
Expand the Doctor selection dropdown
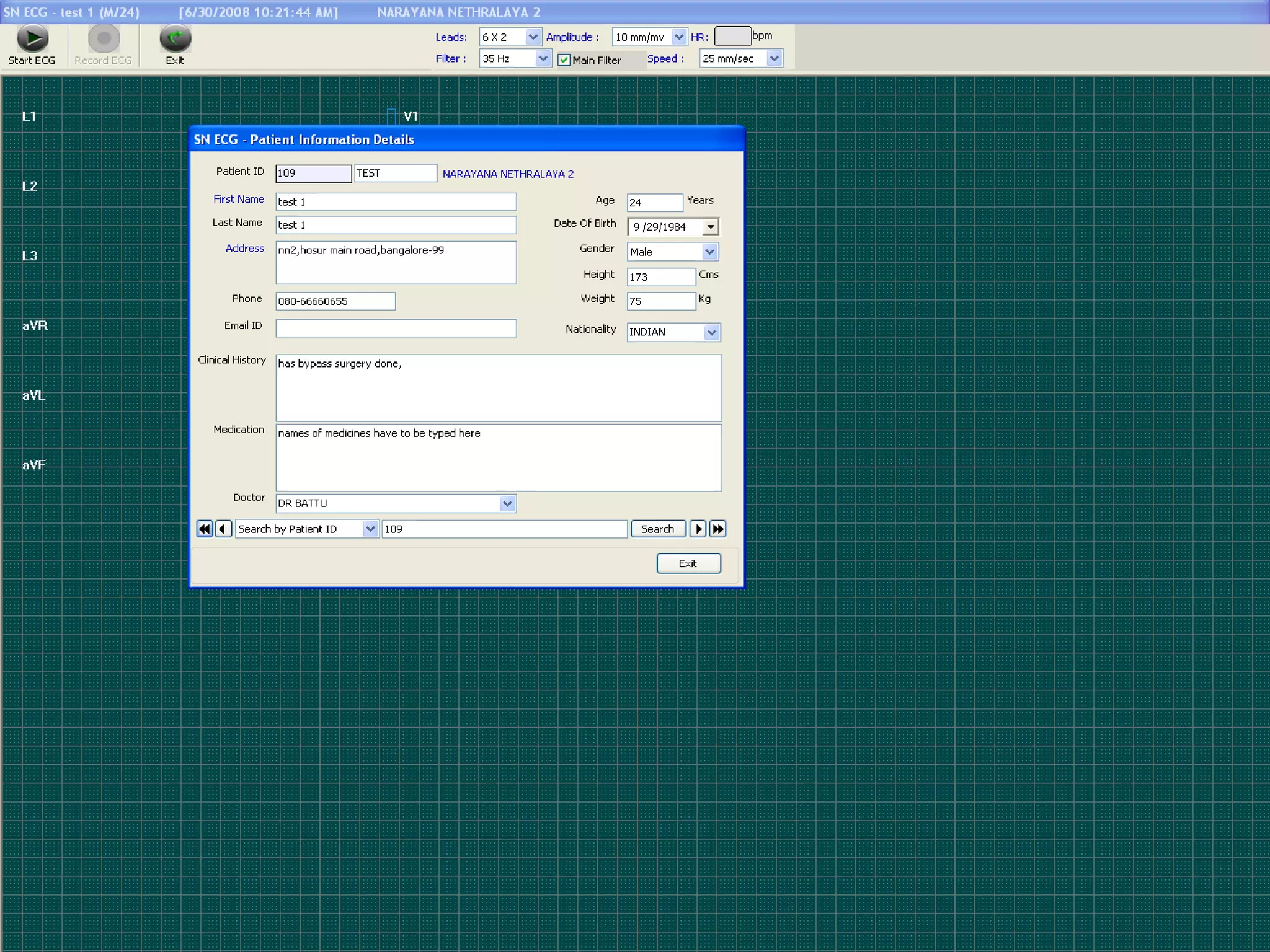[507, 503]
